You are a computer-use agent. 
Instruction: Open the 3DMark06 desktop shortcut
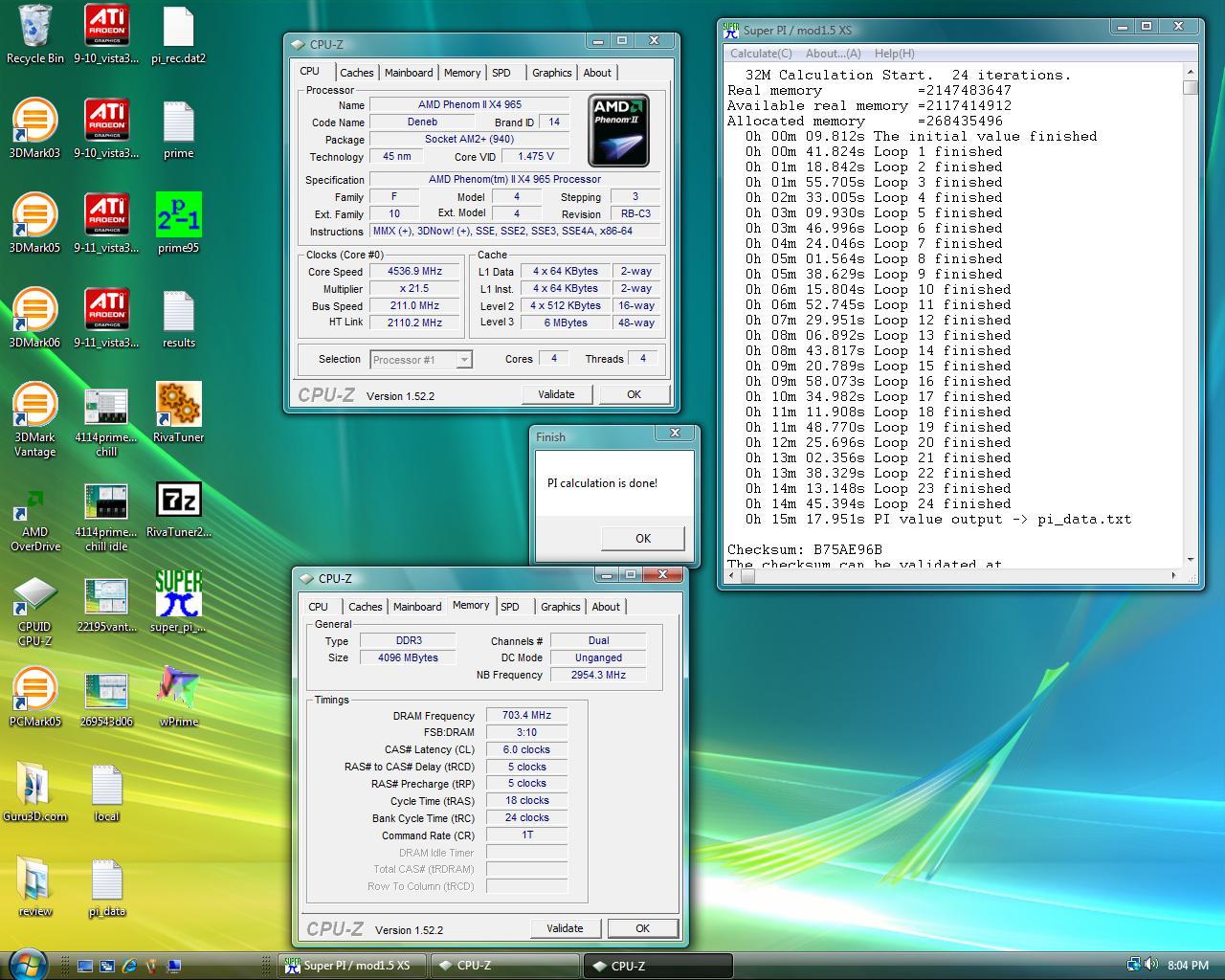pyautogui.click(x=34, y=319)
